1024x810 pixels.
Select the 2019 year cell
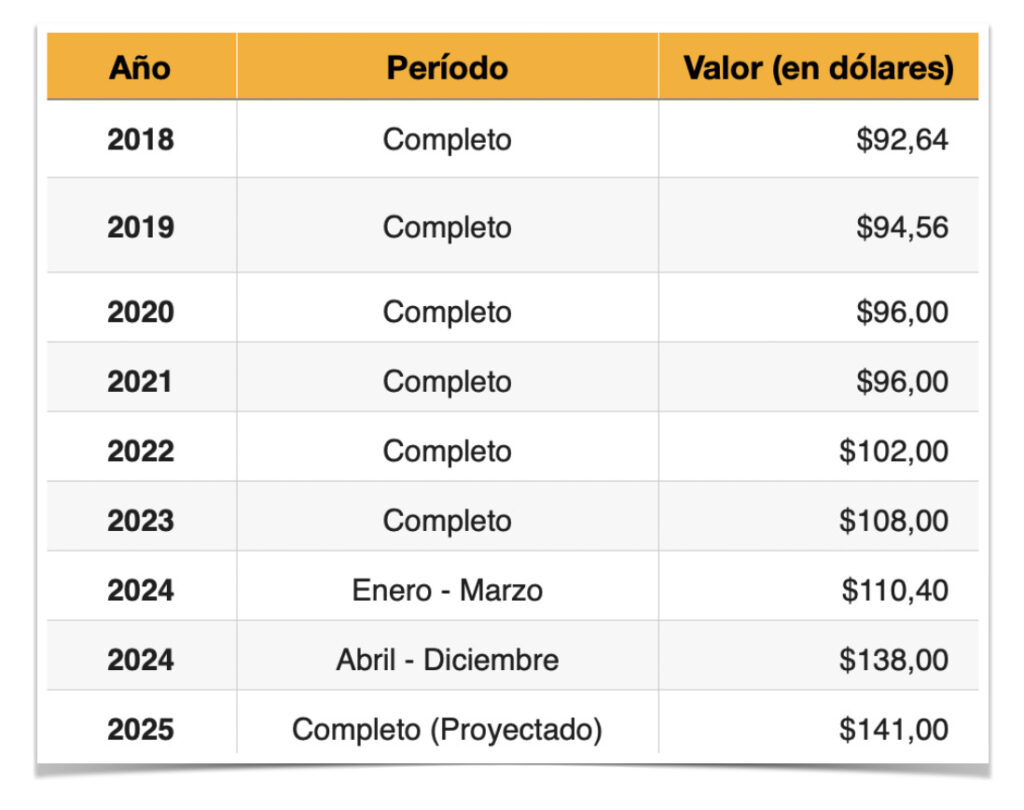click(x=140, y=227)
